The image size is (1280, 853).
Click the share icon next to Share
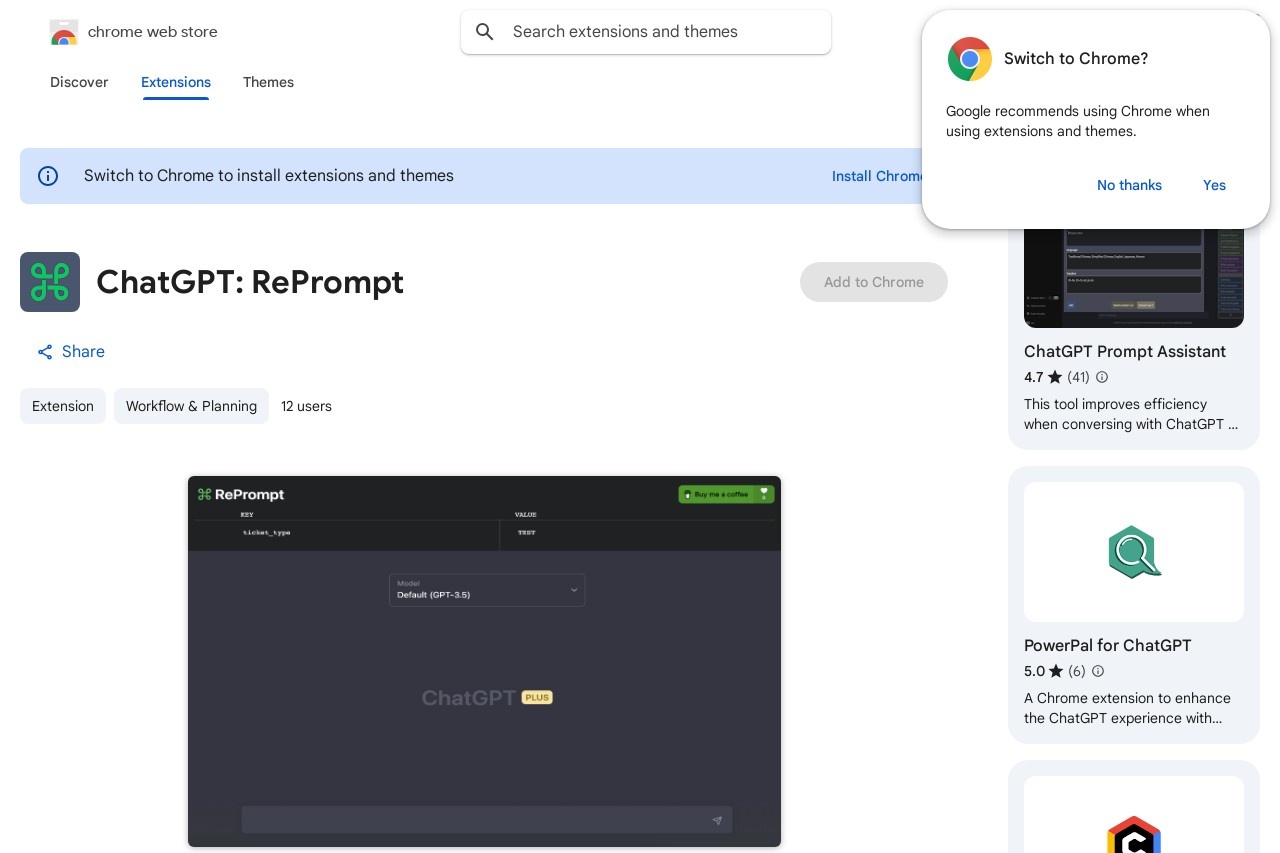[45, 352]
